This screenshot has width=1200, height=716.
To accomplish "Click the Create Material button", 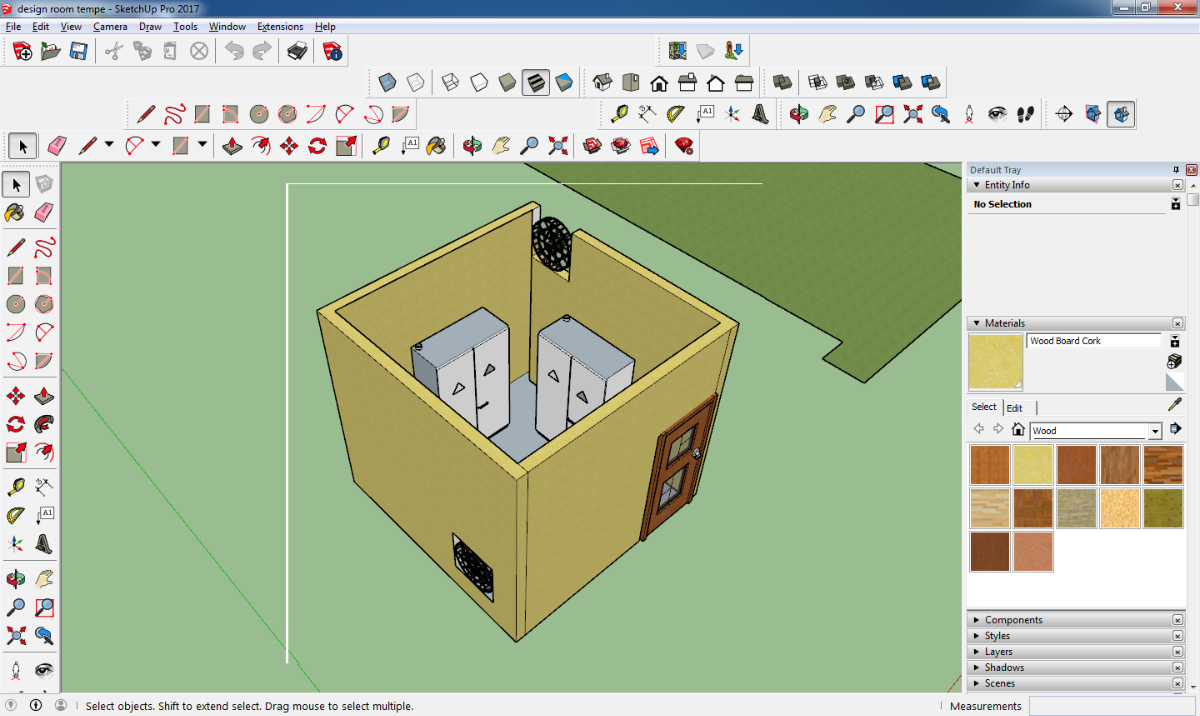I will 1175,360.
